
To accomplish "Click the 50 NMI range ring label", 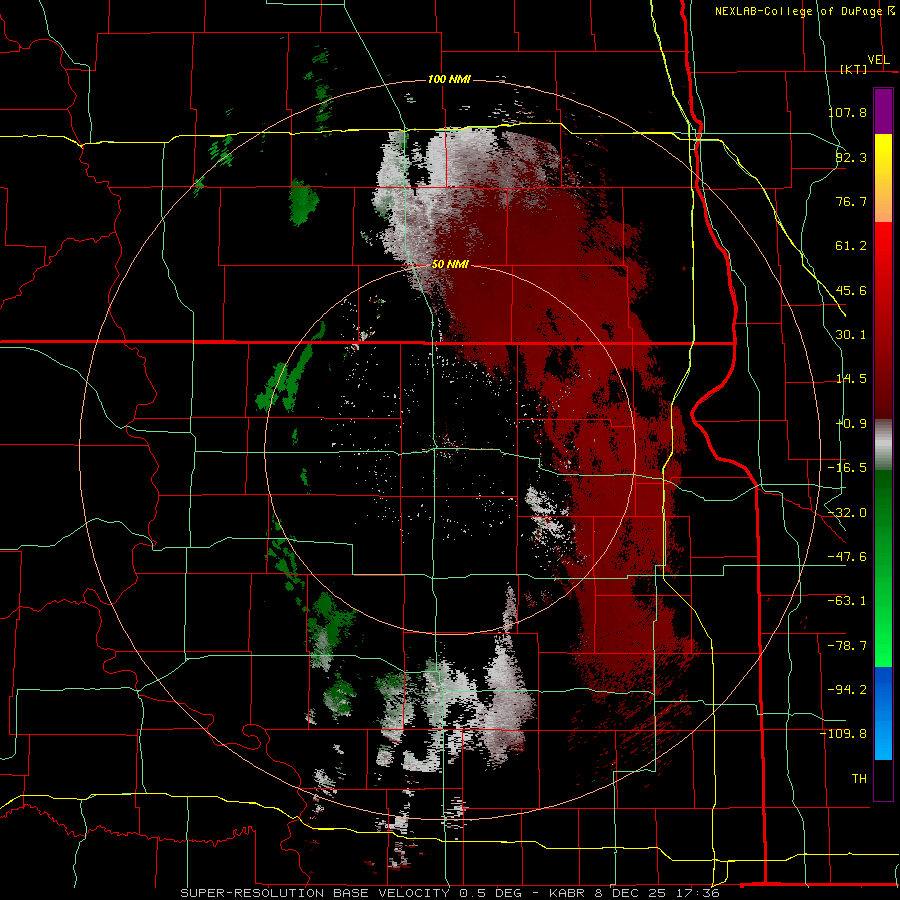I will click(x=450, y=265).
